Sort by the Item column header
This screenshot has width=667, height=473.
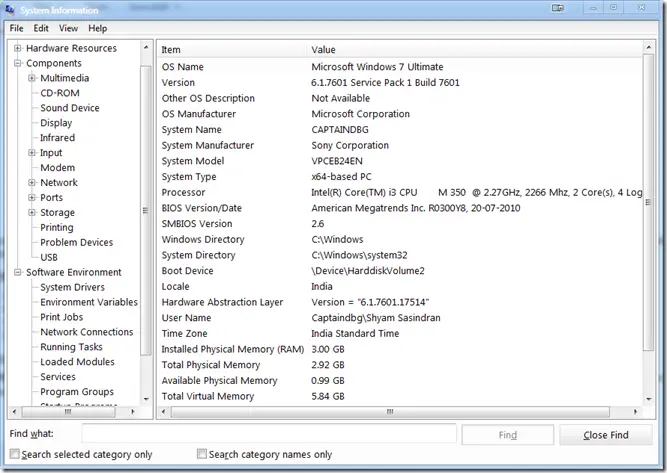point(232,49)
